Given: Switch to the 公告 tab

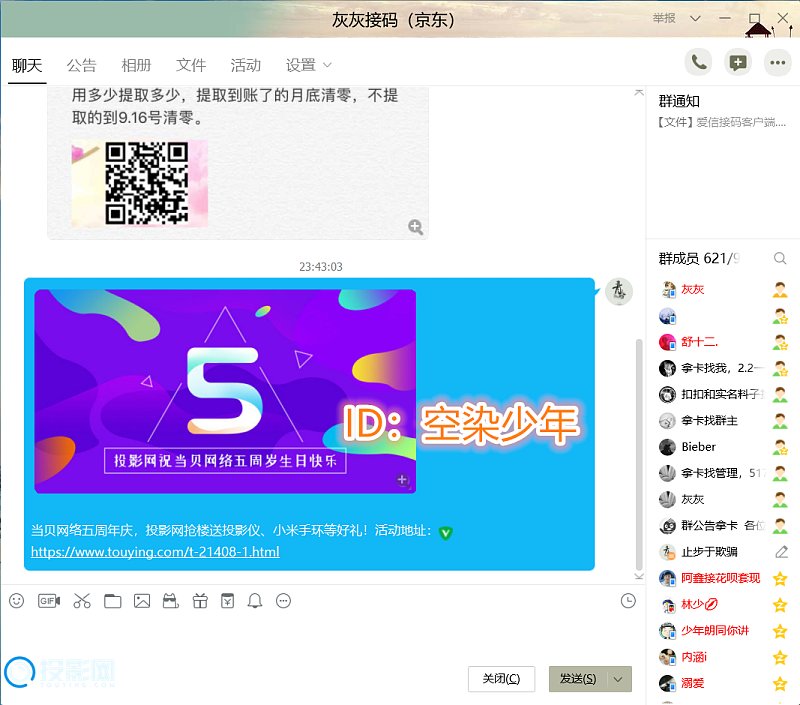Looking at the screenshot, I should [x=82, y=65].
